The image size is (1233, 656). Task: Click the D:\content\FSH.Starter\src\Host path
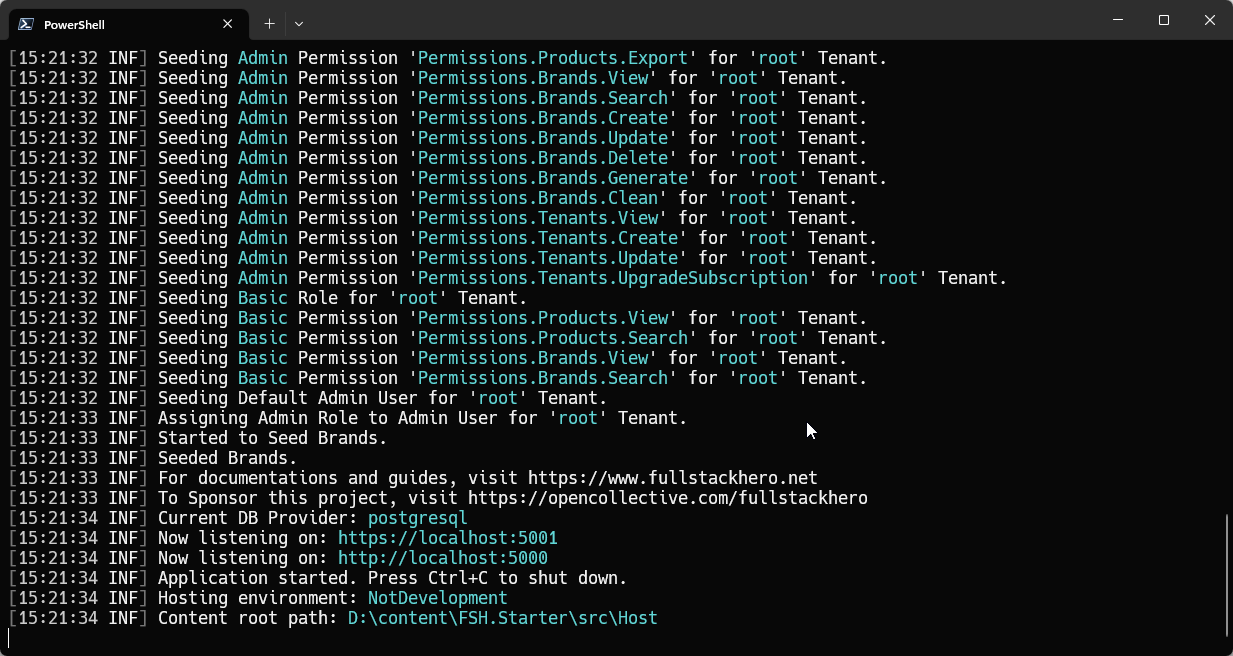(502, 618)
